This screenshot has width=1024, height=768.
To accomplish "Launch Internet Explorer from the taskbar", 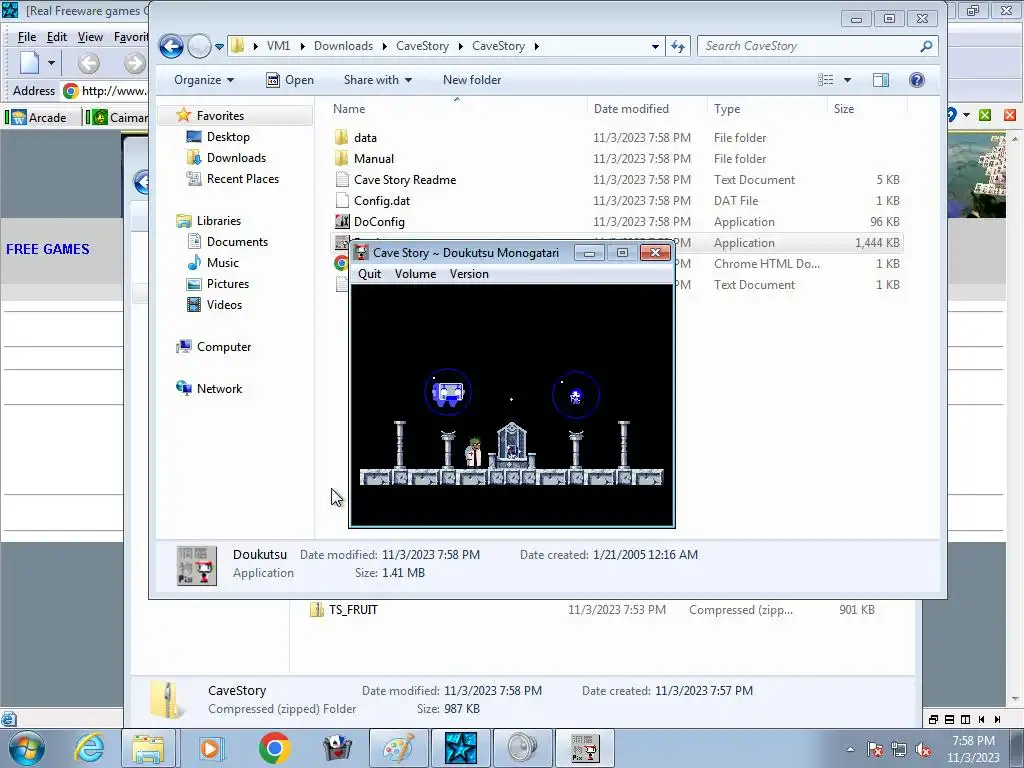I will [88, 748].
